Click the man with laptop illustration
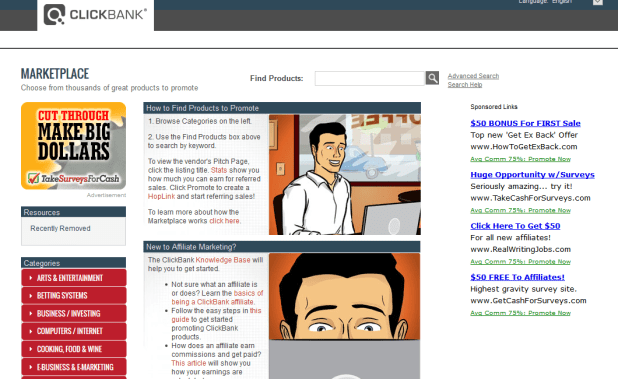The image size is (618, 379). click(345, 175)
